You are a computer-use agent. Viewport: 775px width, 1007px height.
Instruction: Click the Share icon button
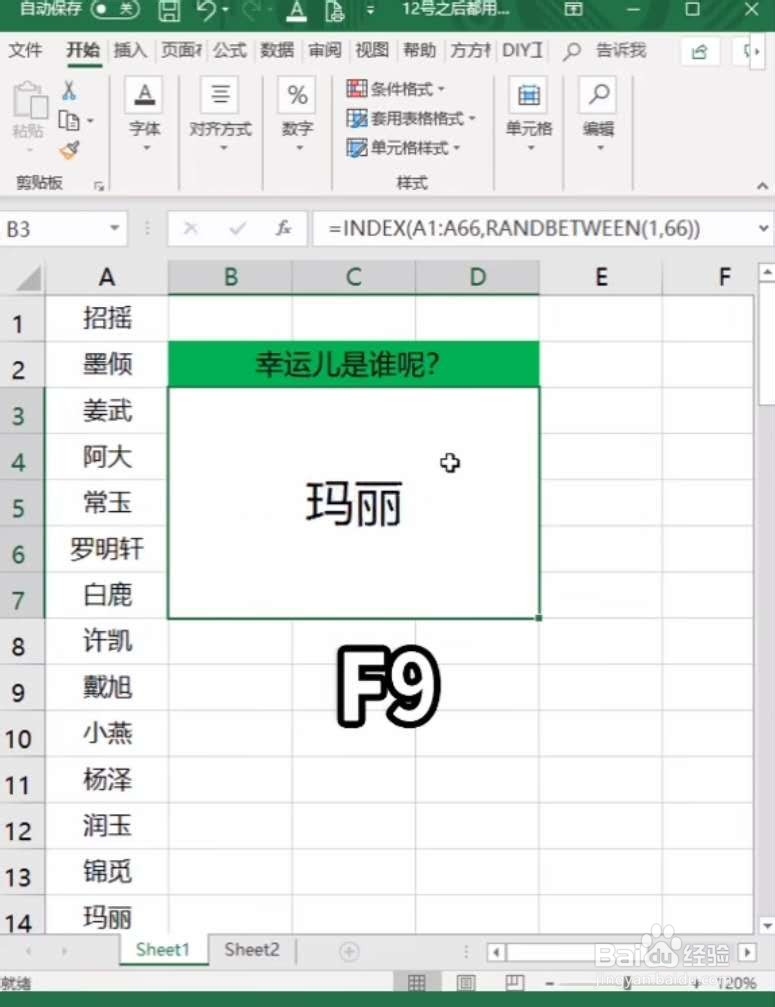click(699, 51)
